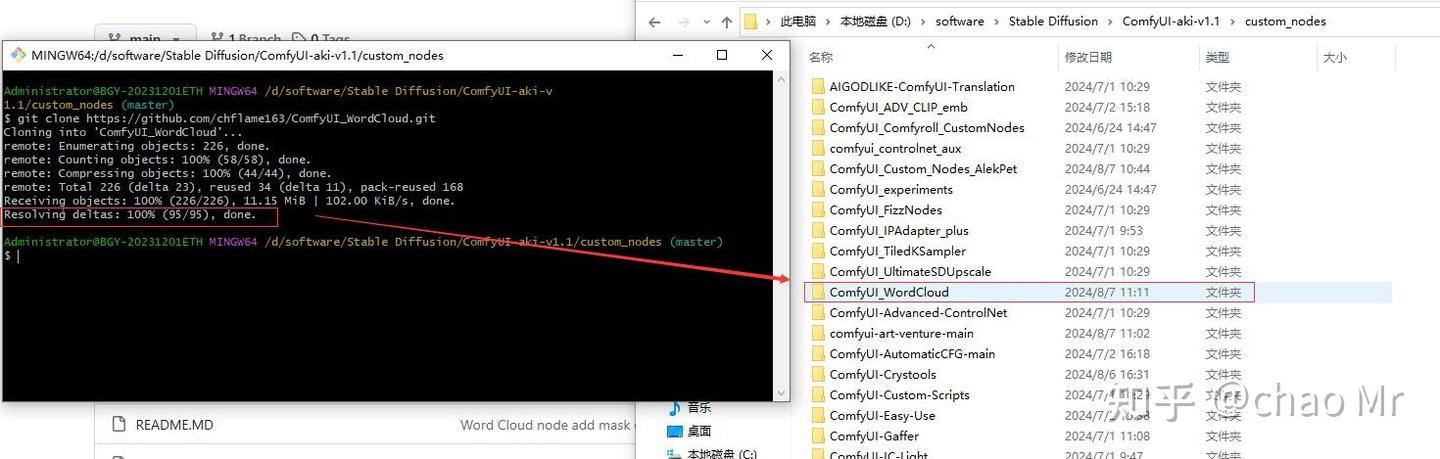Viewport: 1440px width, 459px height.
Task: Click the terminal prompt input line
Action: pos(386,256)
